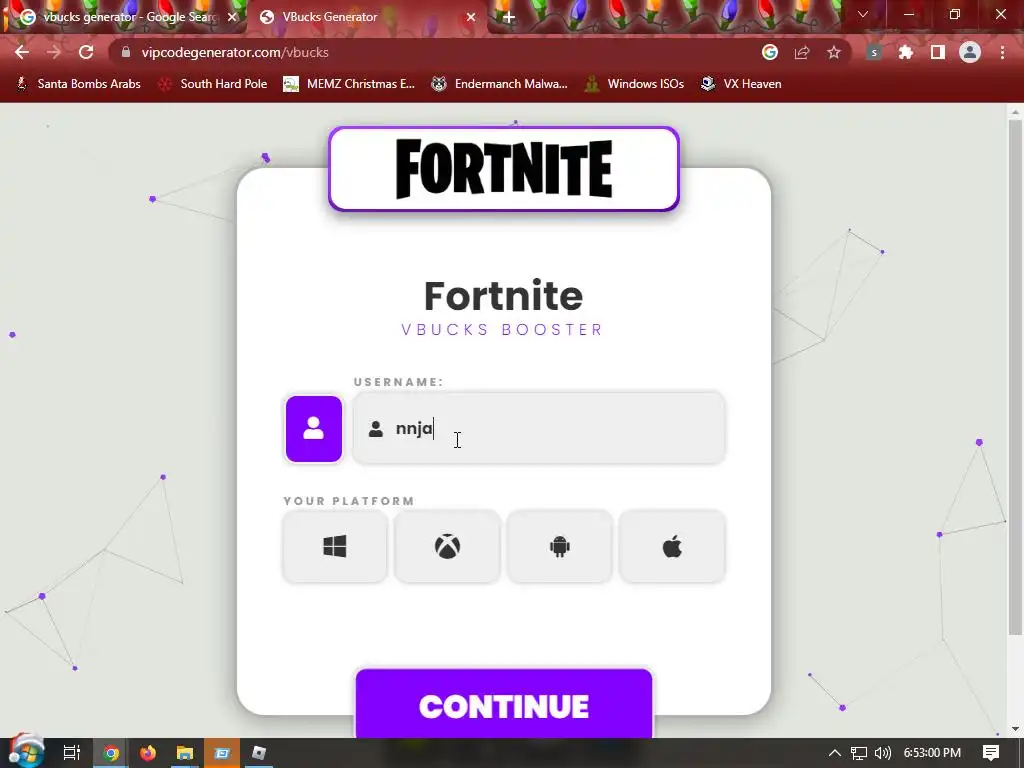Open the network status tray icon
Screen dimensions: 1024x768
click(x=859, y=753)
